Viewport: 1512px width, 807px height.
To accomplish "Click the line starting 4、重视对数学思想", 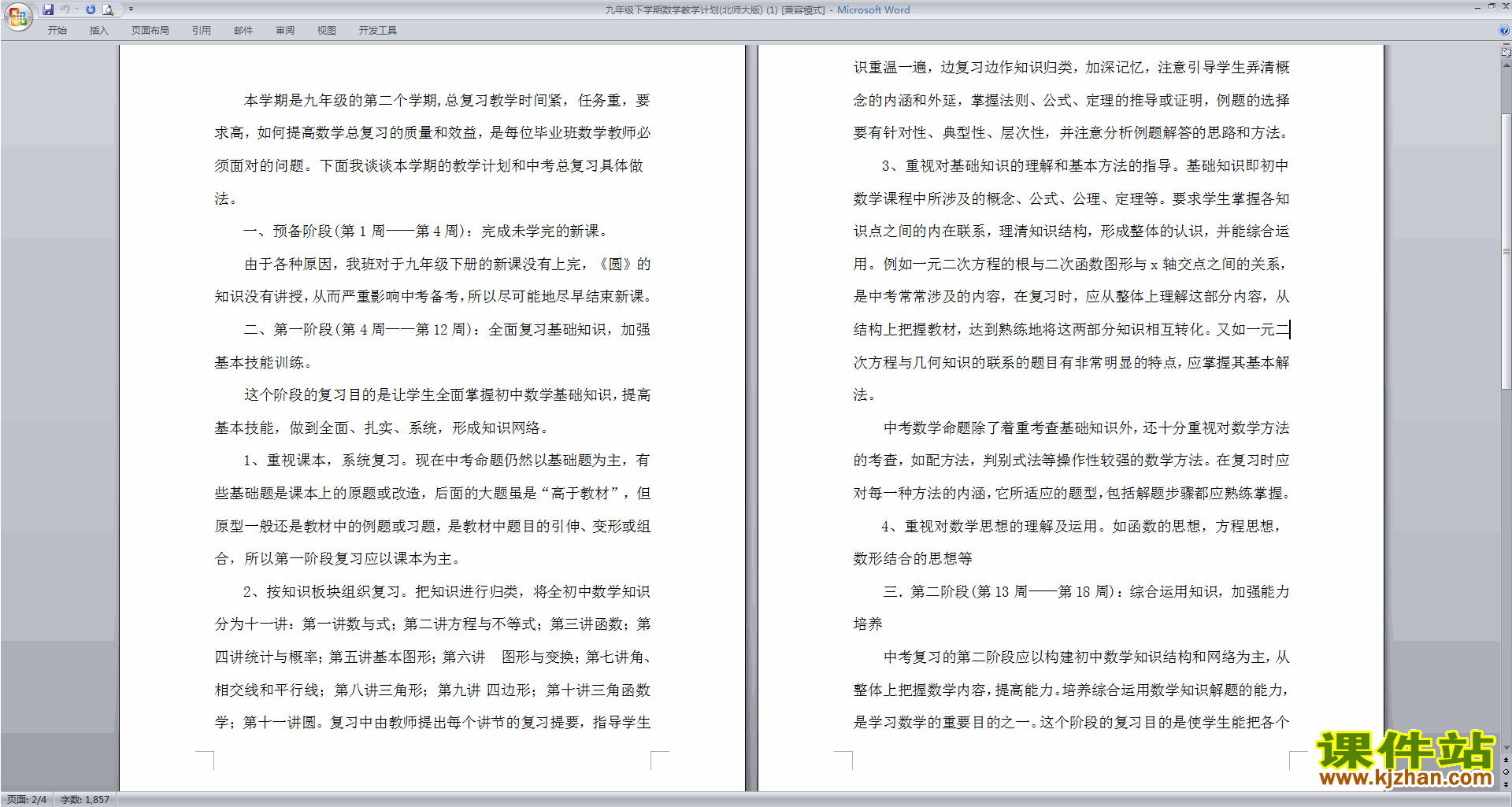I will (x=1080, y=526).
